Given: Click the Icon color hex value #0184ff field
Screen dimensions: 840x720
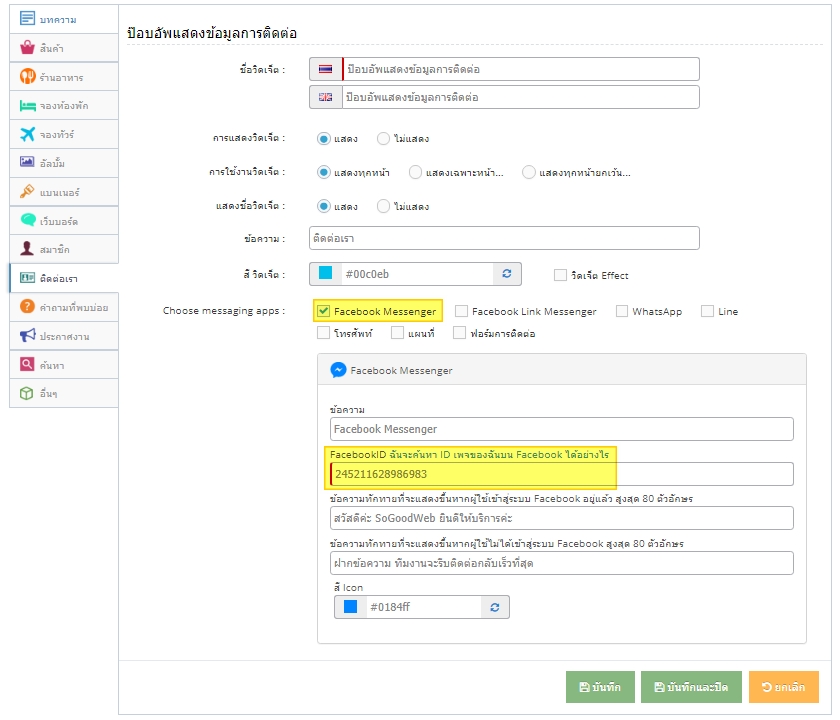Looking at the screenshot, I should pos(423,607).
